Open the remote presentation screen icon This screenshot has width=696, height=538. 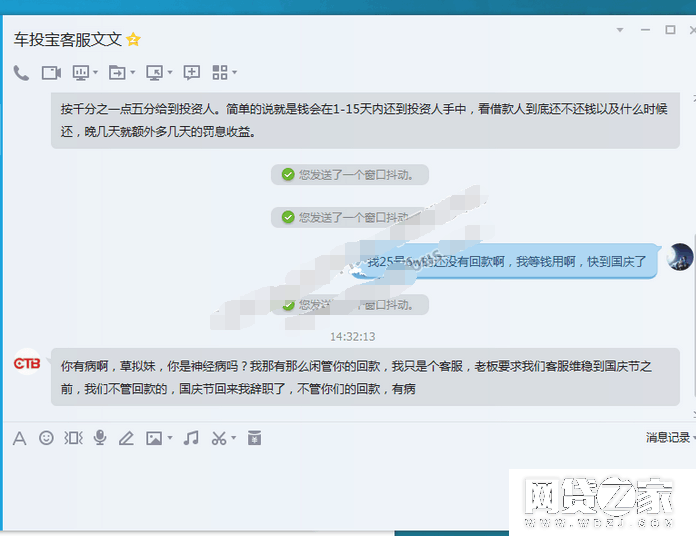click(81, 73)
